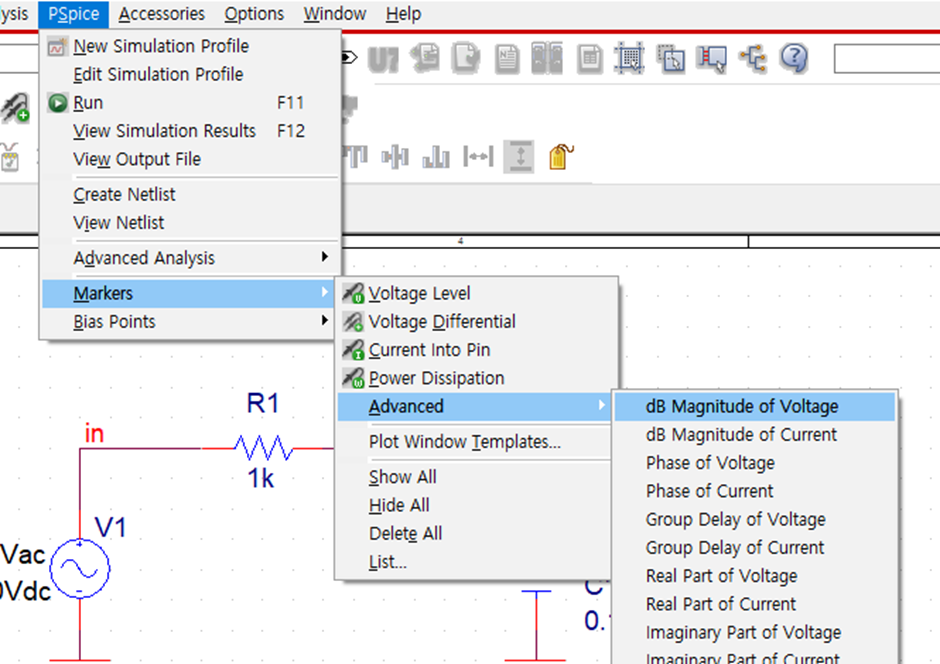Click the yellow tag icon

point(561,157)
